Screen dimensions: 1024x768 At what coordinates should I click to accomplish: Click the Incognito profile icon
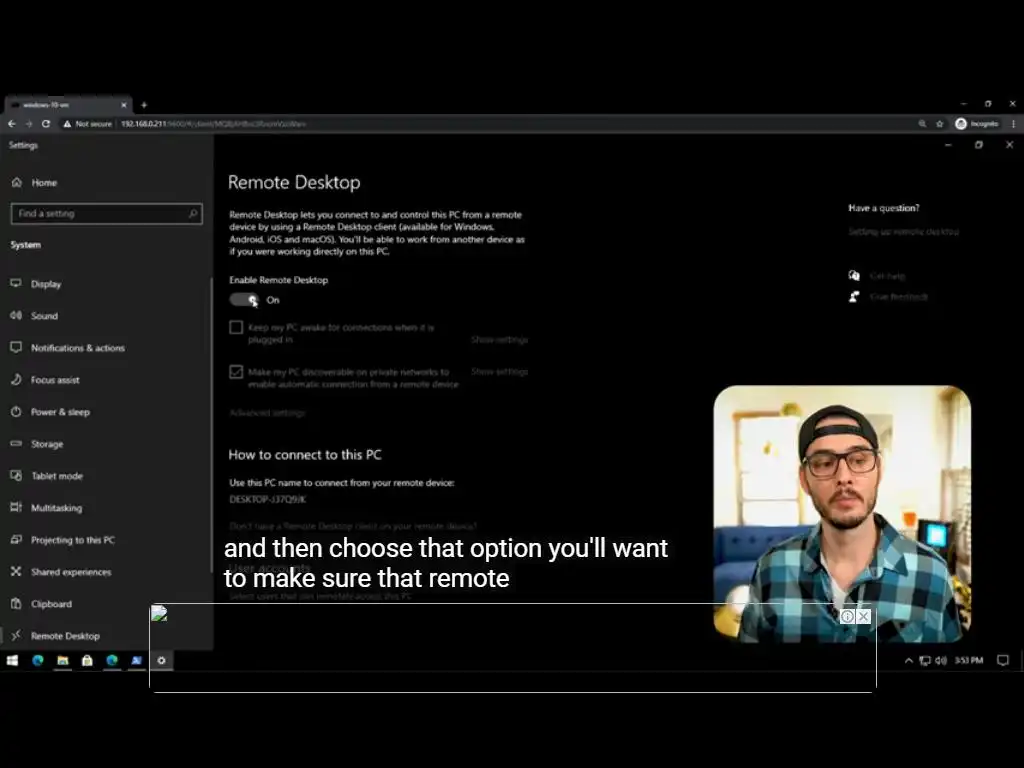coord(961,123)
